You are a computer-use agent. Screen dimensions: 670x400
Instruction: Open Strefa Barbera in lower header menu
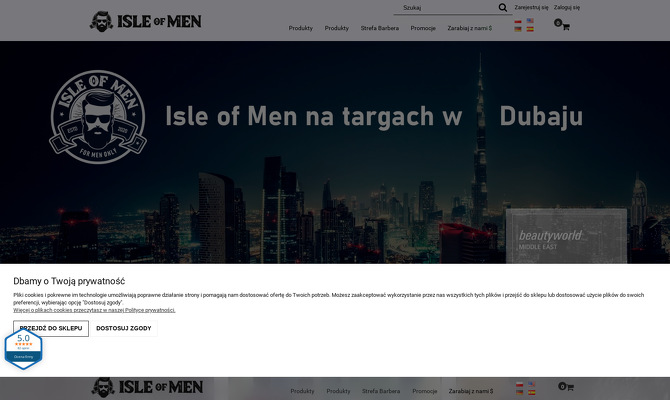(381, 391)
